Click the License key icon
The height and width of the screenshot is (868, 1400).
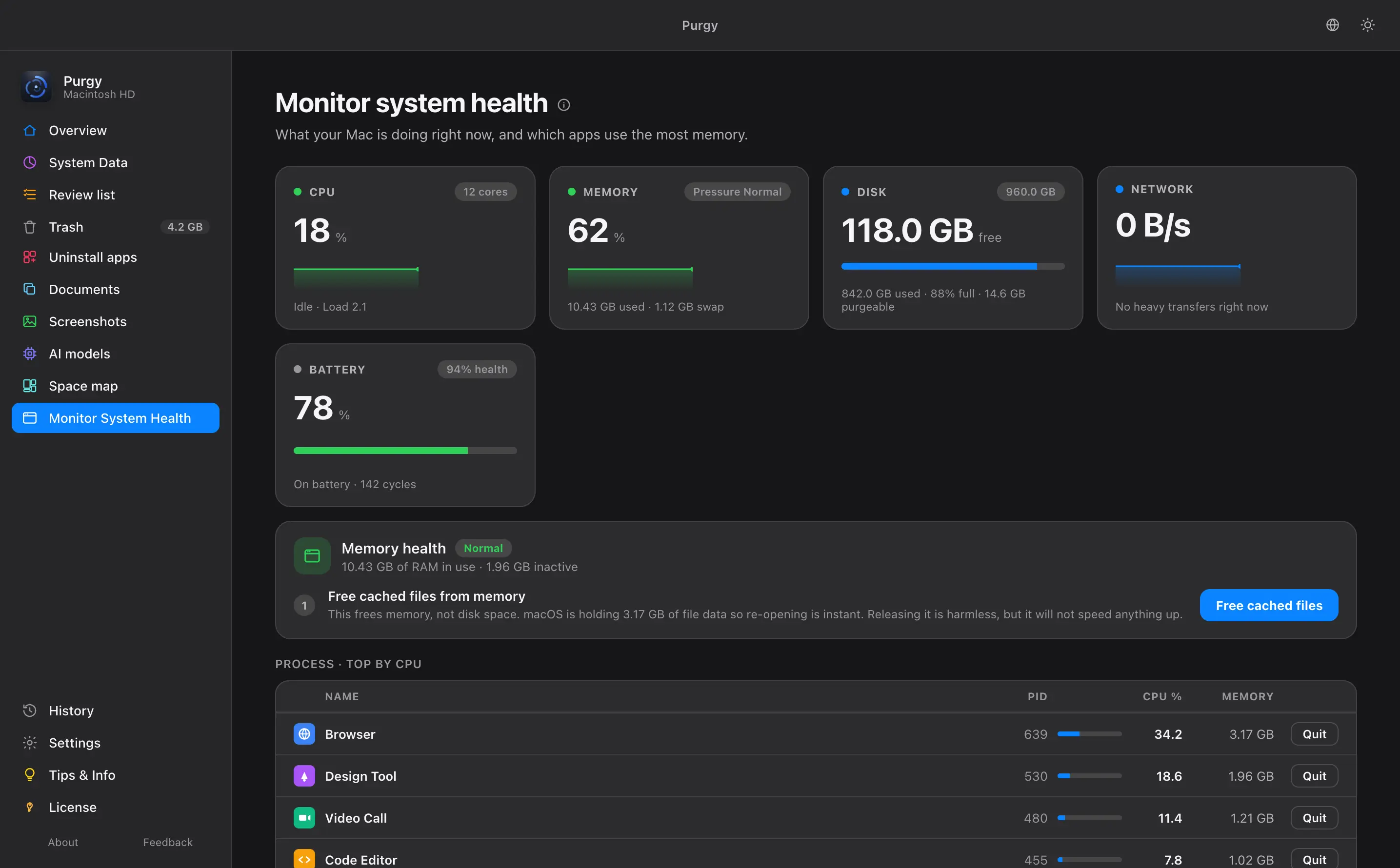click(30, 807)
